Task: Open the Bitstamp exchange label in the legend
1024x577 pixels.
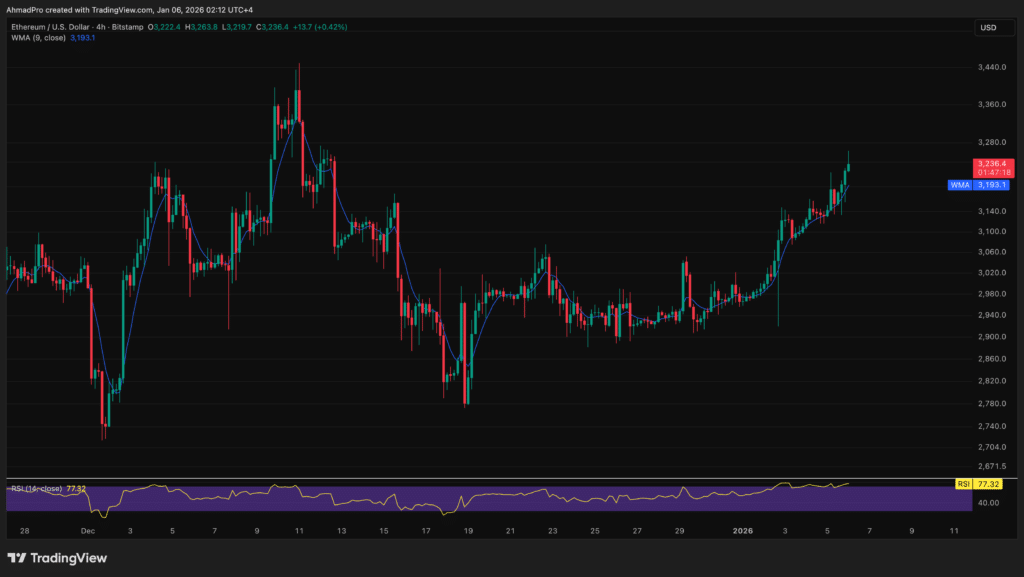Action: pyautogui.click(x=126, y=27)
